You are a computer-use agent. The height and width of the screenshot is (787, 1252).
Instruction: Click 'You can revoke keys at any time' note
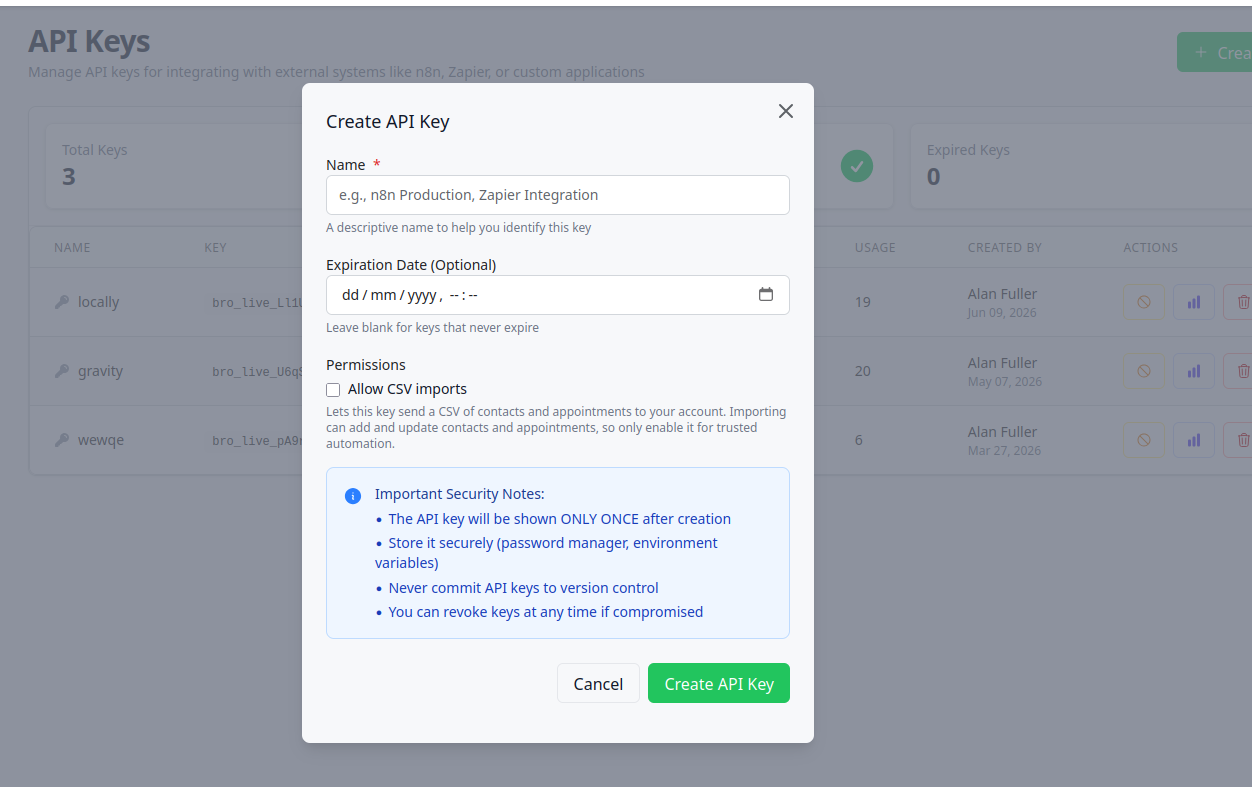coord(545,612)
